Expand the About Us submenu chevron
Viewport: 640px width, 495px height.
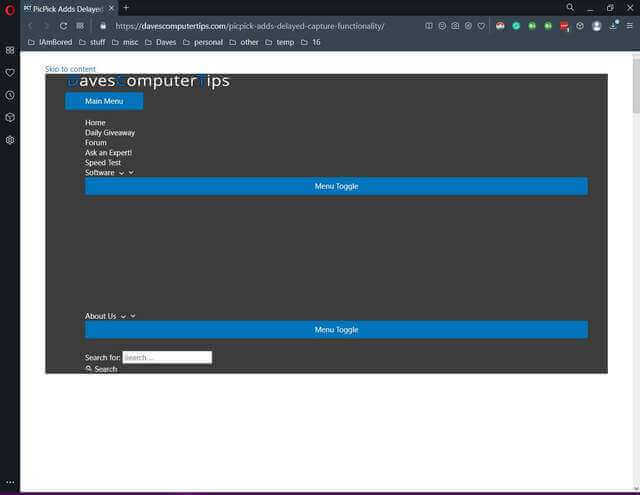tap(133, 316)
